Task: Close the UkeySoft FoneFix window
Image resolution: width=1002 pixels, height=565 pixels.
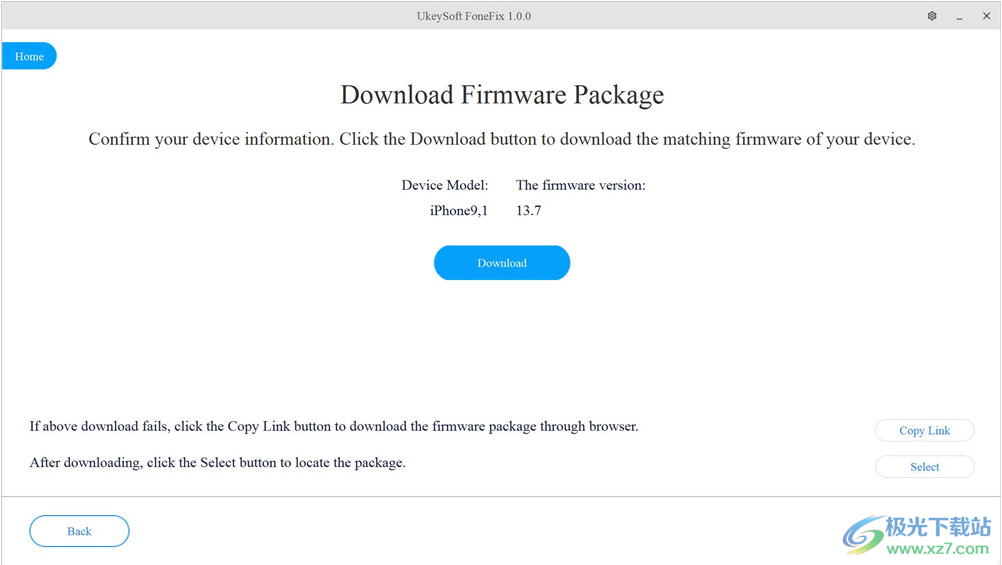Action: pos(987,16)
